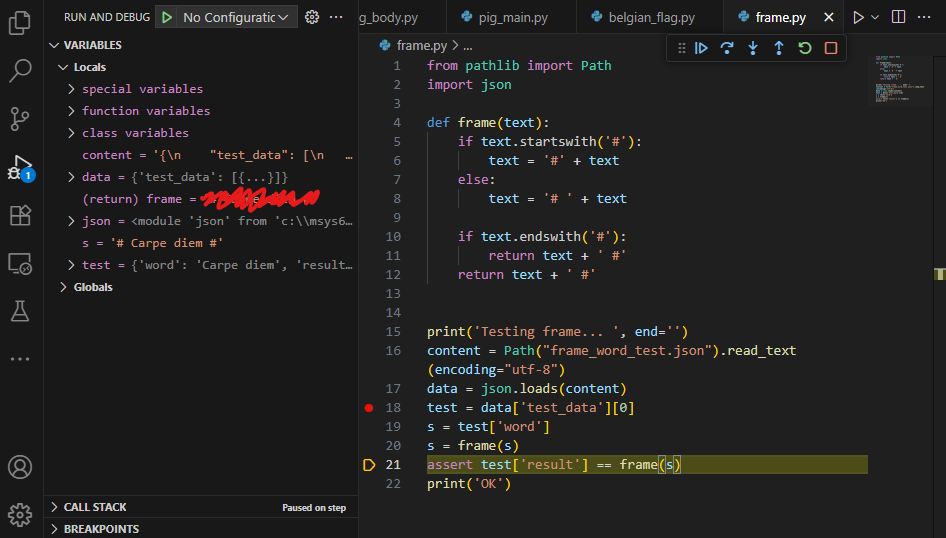Click 'else:' on line 7
This screenshot has height=538, width=946.
click(x=477, y=180)
